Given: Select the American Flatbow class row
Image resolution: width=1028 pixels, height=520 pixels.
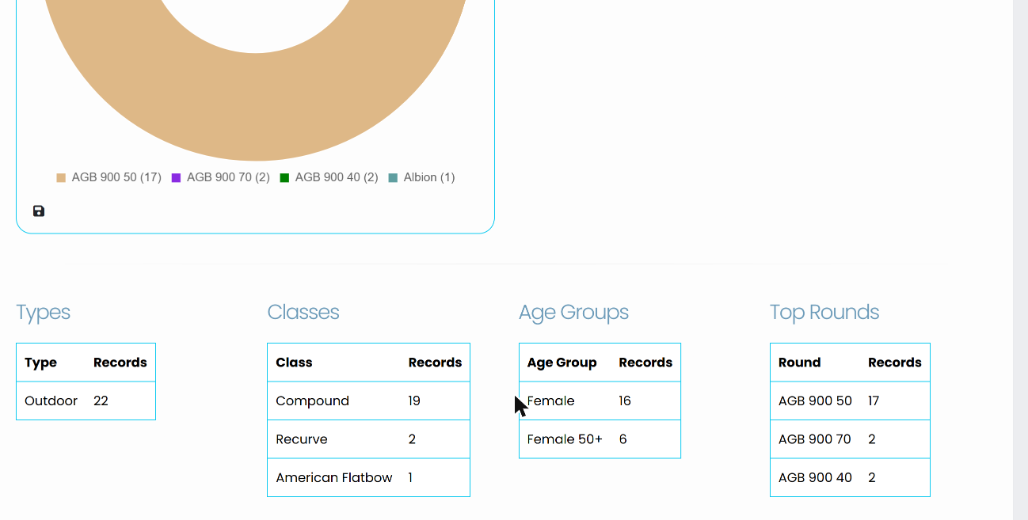Looking at the screenshot, I should pos(368,477).
